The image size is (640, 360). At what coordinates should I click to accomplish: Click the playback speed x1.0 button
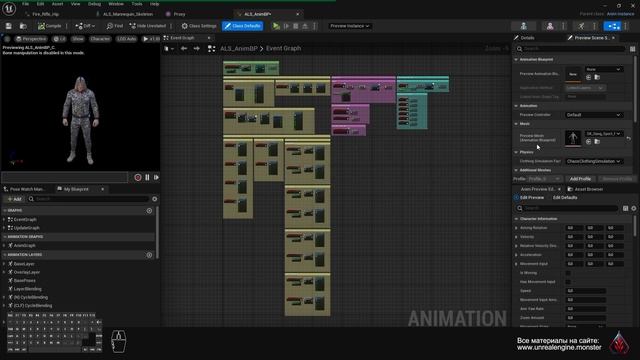tap(151, 39)
